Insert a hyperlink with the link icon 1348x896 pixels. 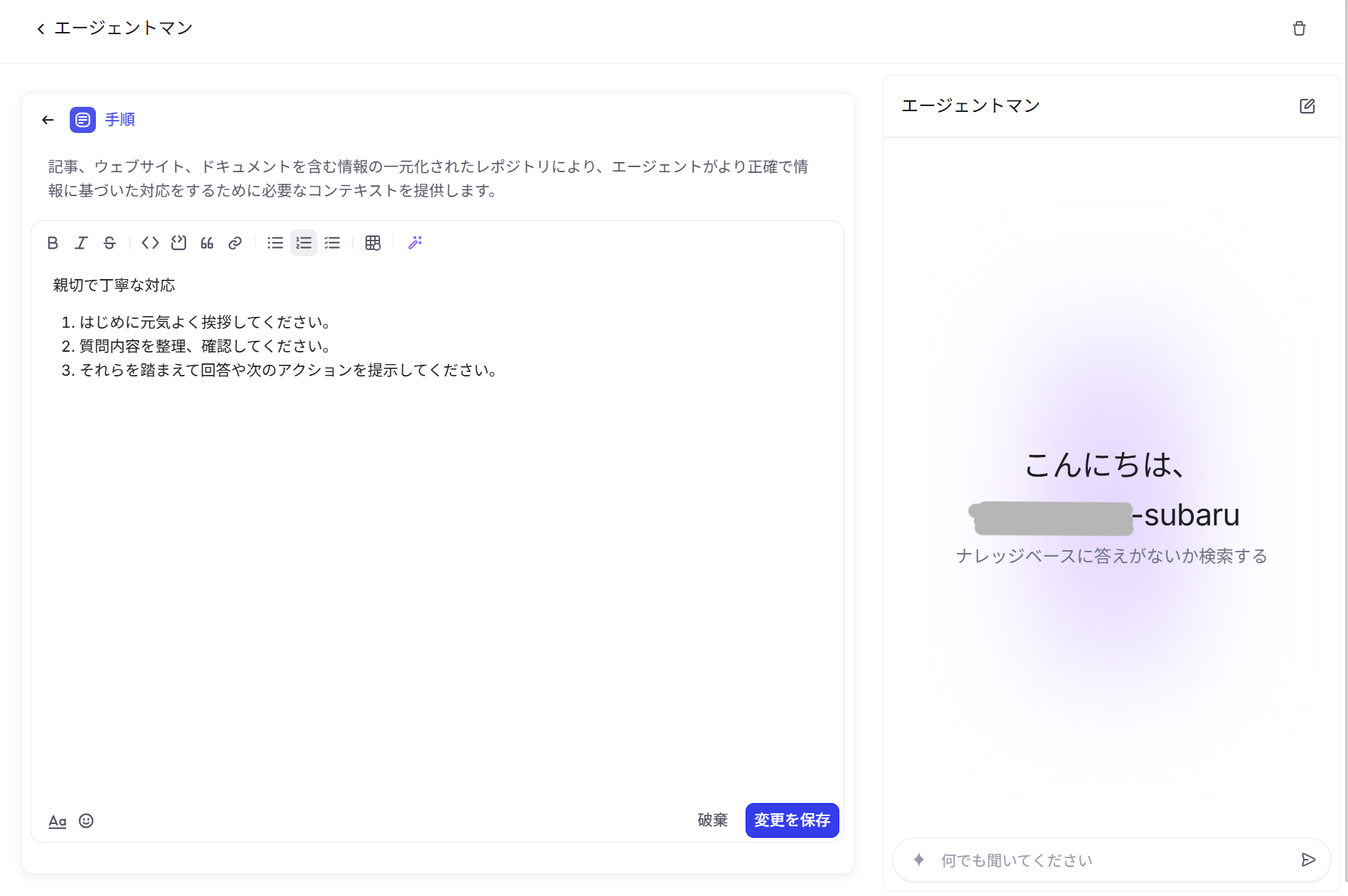[x=235, y=243]
